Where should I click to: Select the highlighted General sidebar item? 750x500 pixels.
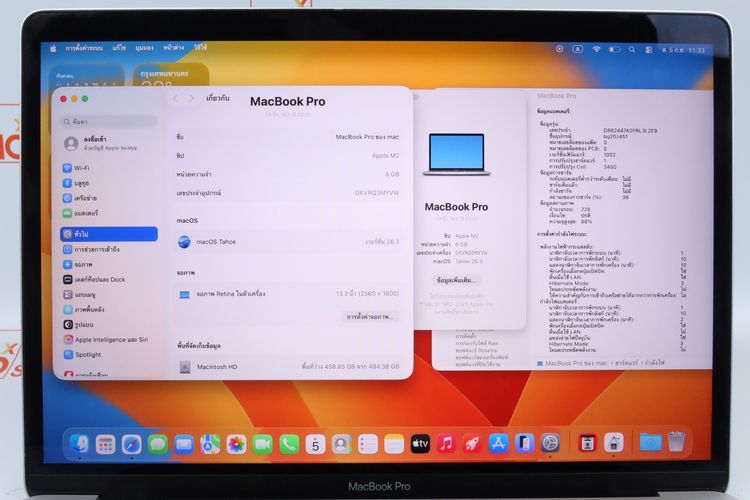click(x=109, y=234)
